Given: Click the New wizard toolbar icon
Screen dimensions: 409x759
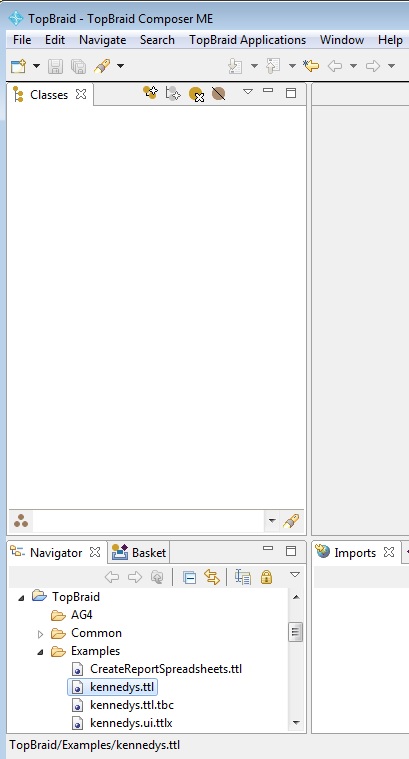Looking at the screenshot, I should tap(18, 66).
